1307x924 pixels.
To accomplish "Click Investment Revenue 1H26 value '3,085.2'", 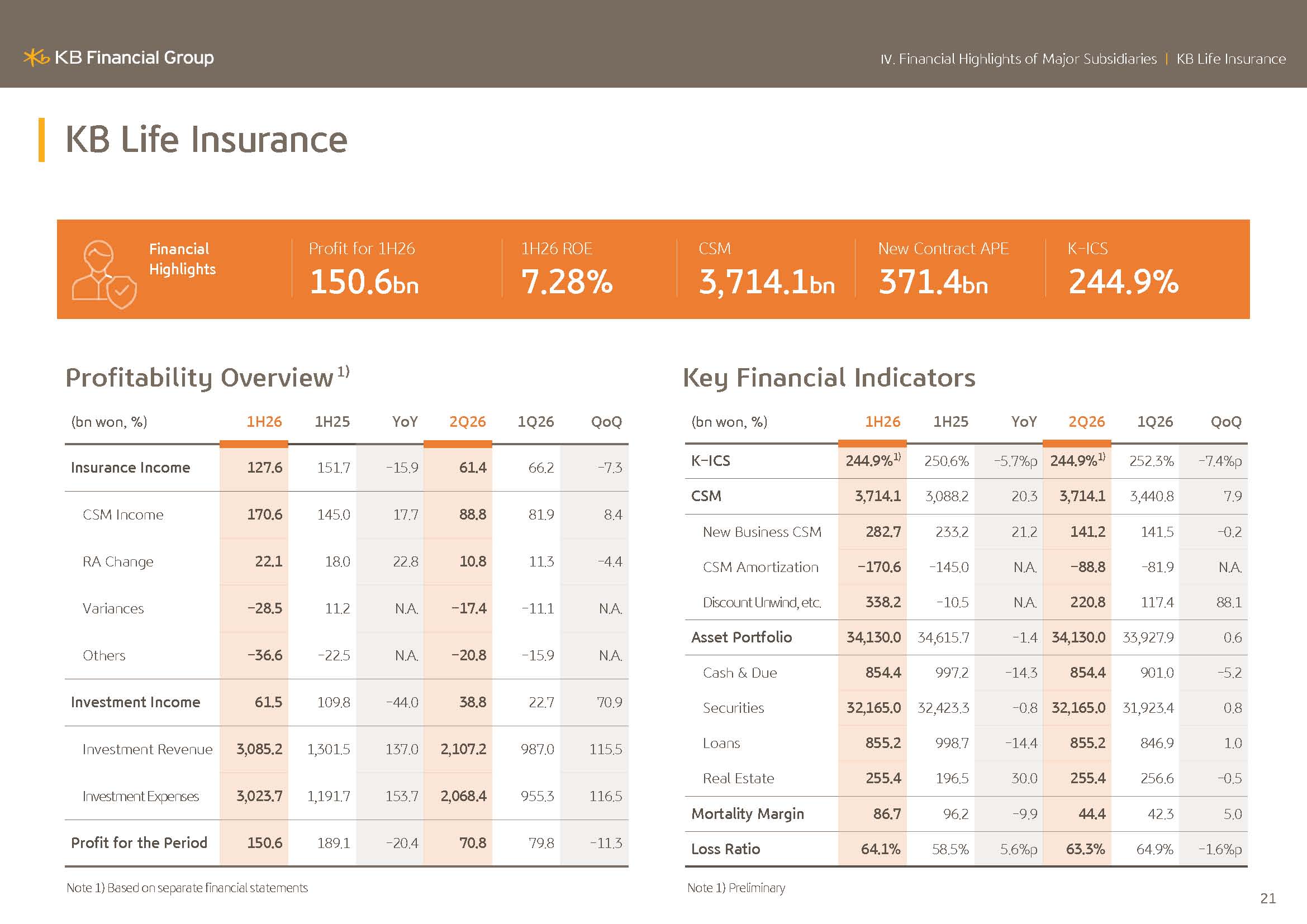I will 260,749.
